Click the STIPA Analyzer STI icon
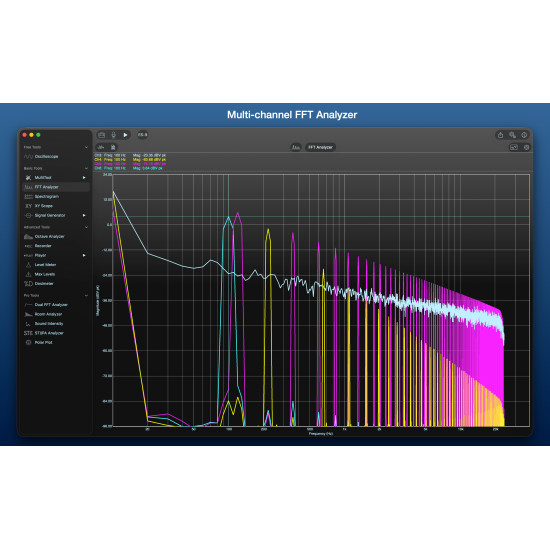The height and width of the screenshot is (550, 550). [28, 333]
